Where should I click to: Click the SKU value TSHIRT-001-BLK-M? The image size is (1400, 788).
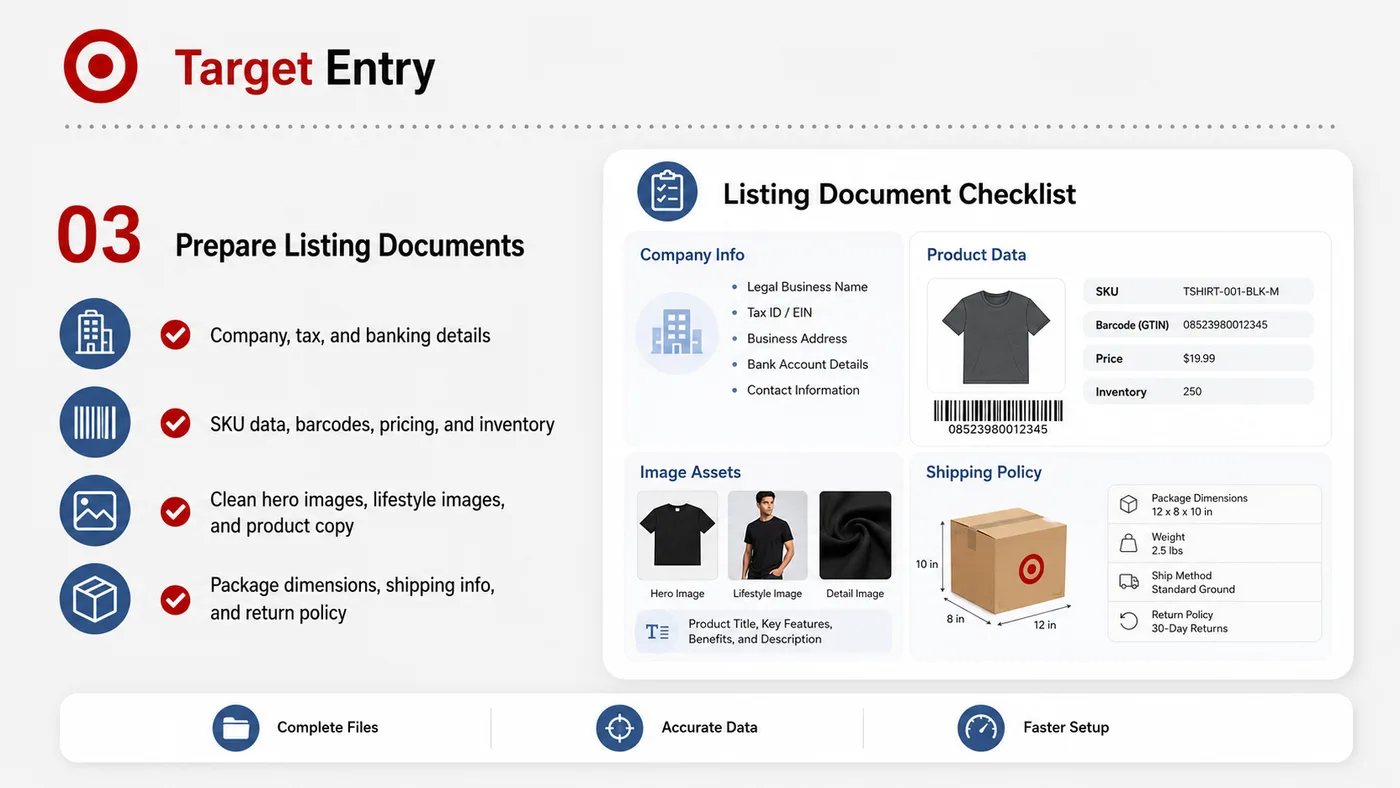click(1230, 292)
